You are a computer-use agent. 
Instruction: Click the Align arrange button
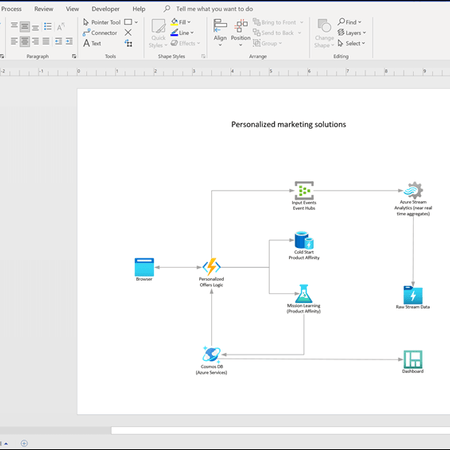[220, 32]
